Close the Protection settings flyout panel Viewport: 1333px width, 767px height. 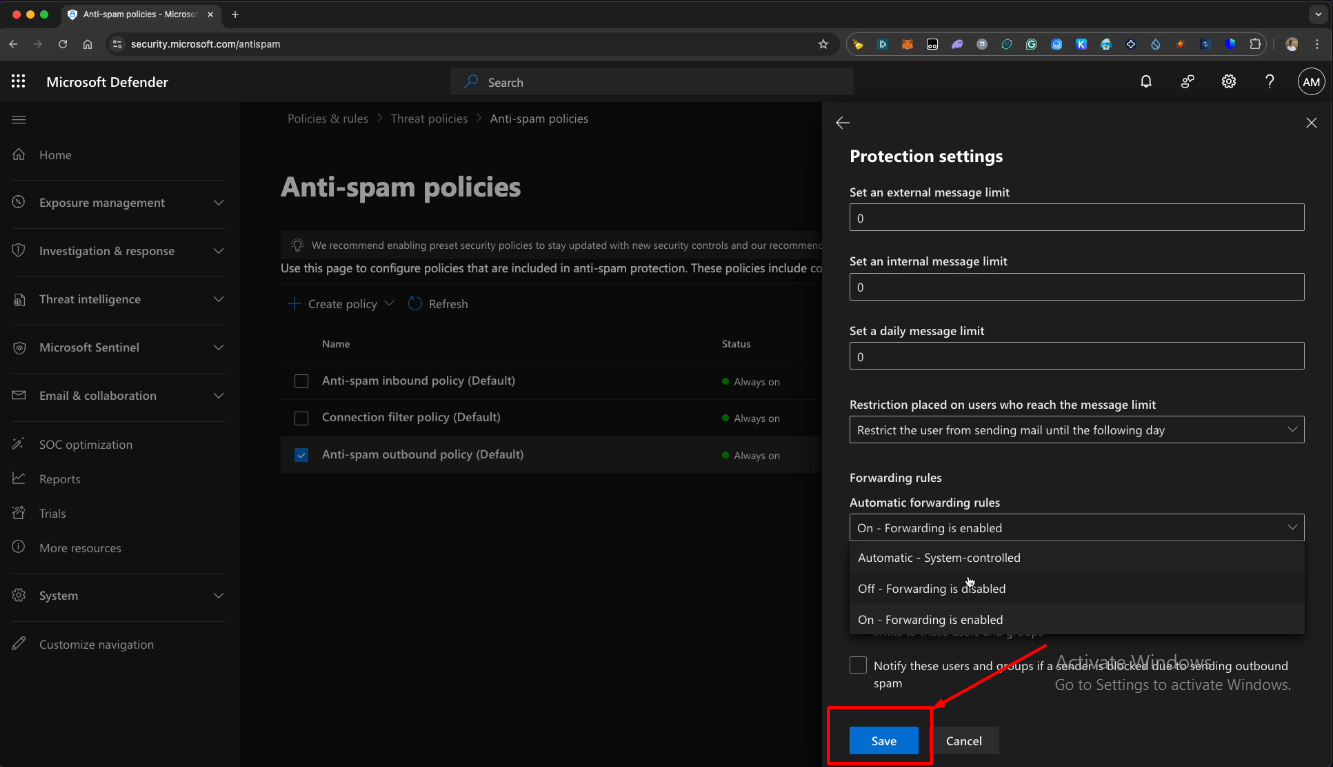(1311, 122)
